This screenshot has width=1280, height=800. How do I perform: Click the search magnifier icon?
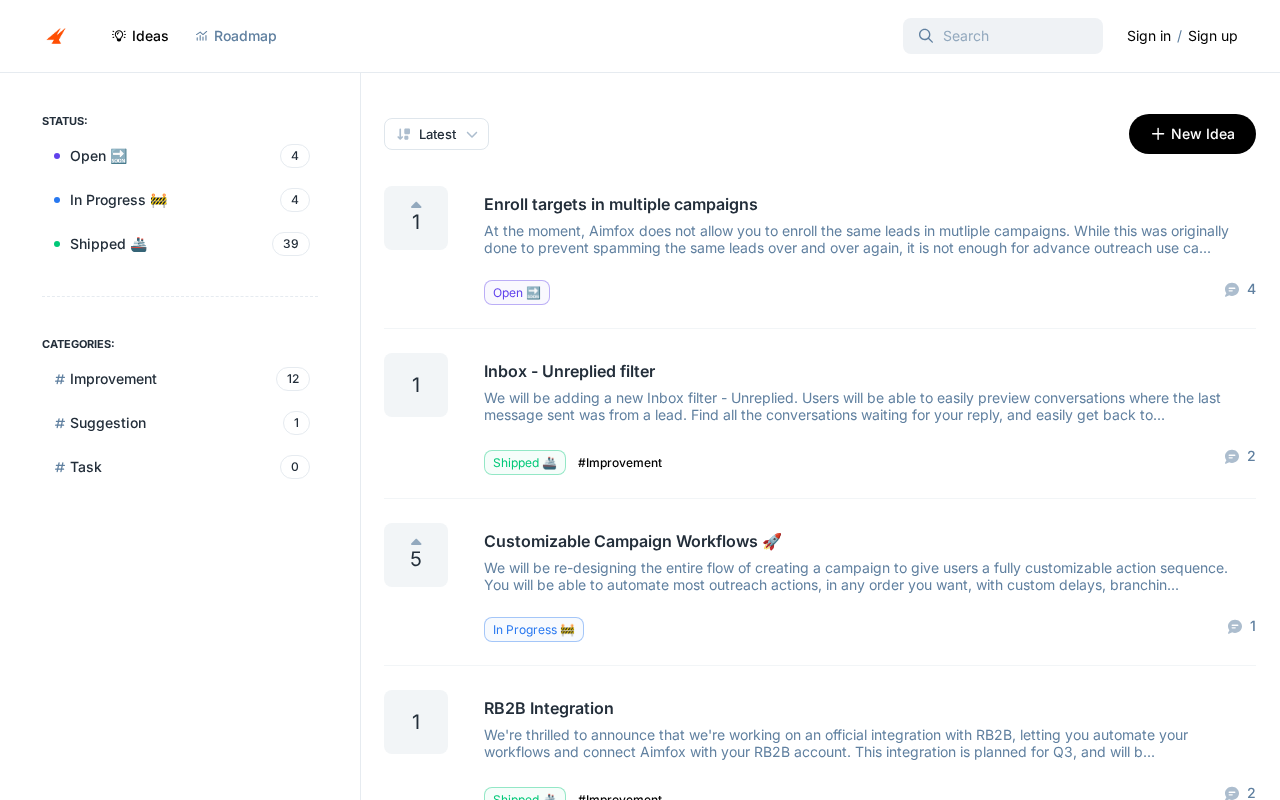coord(926,36)
